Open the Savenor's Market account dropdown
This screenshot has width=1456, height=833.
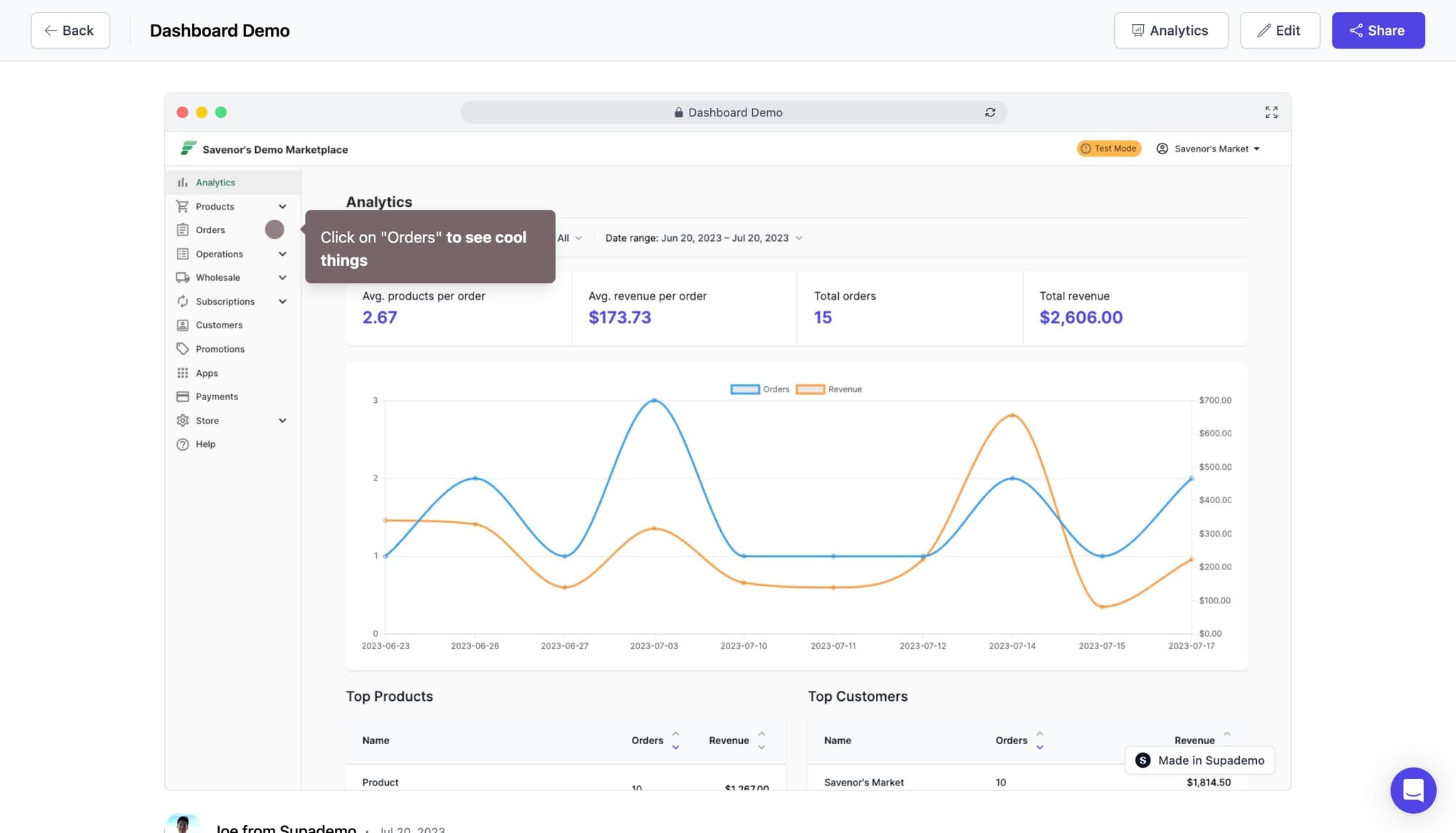1209,149
